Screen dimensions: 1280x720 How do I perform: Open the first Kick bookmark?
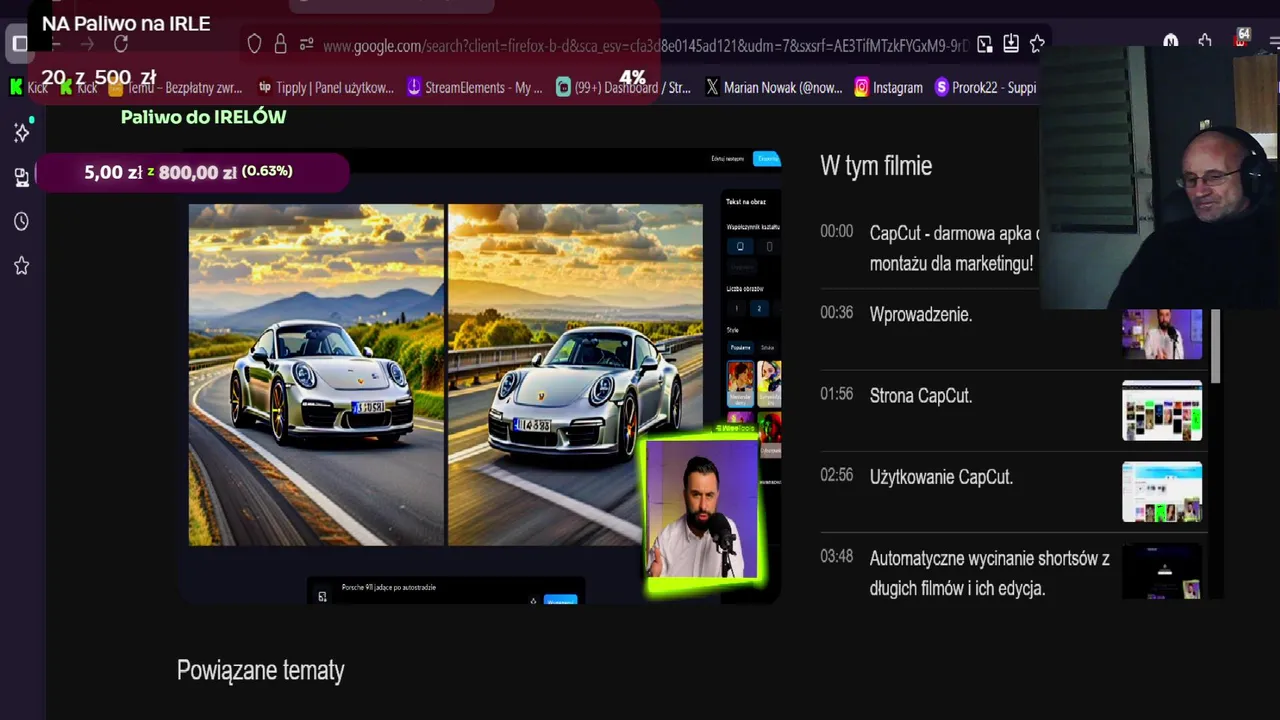pos(28,88)
